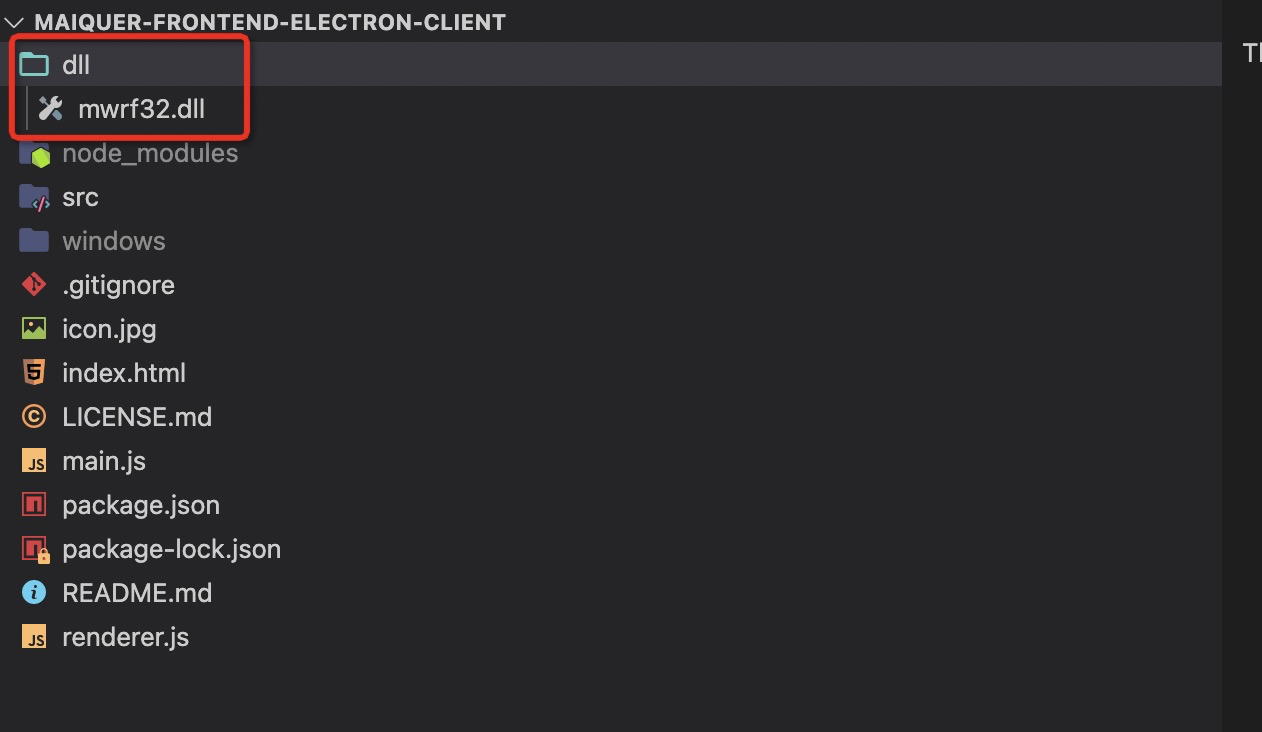This screenshot has width=1262, height=732.
Task: Expand the windows folder
Action: click(x=113, y=240)
